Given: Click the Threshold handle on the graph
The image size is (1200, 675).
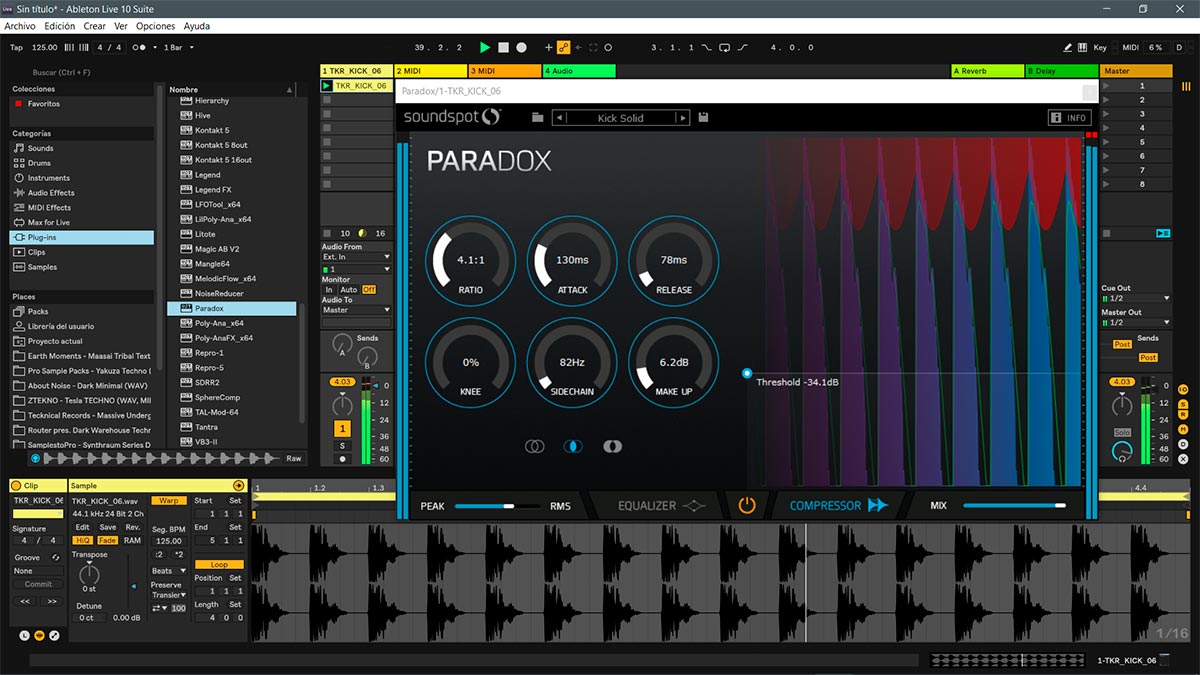Looking at the screenshot, I should click(x=747, y=373).
